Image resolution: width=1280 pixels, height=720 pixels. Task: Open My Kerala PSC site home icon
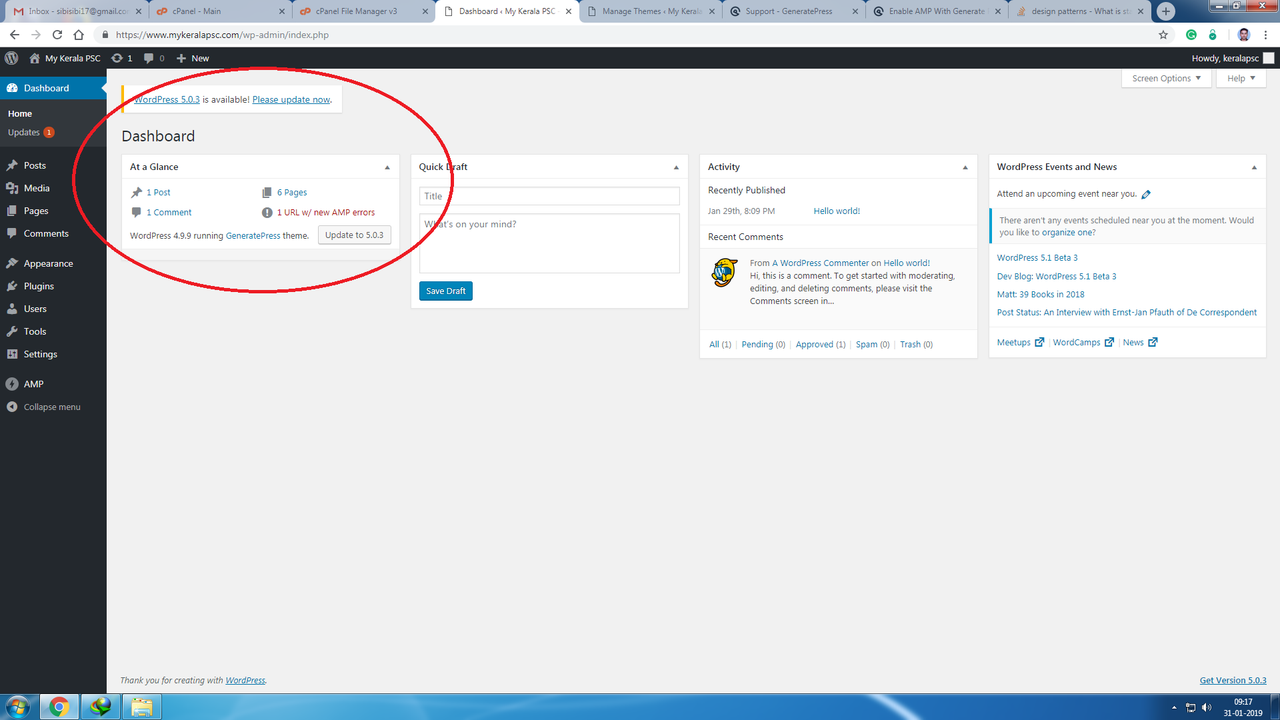(x=36, y=58)
